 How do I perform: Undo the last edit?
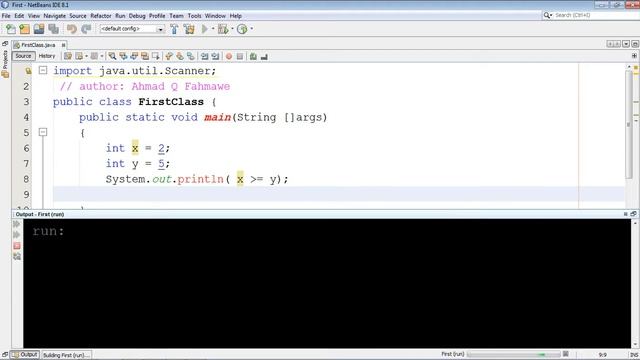click(72, 29)
